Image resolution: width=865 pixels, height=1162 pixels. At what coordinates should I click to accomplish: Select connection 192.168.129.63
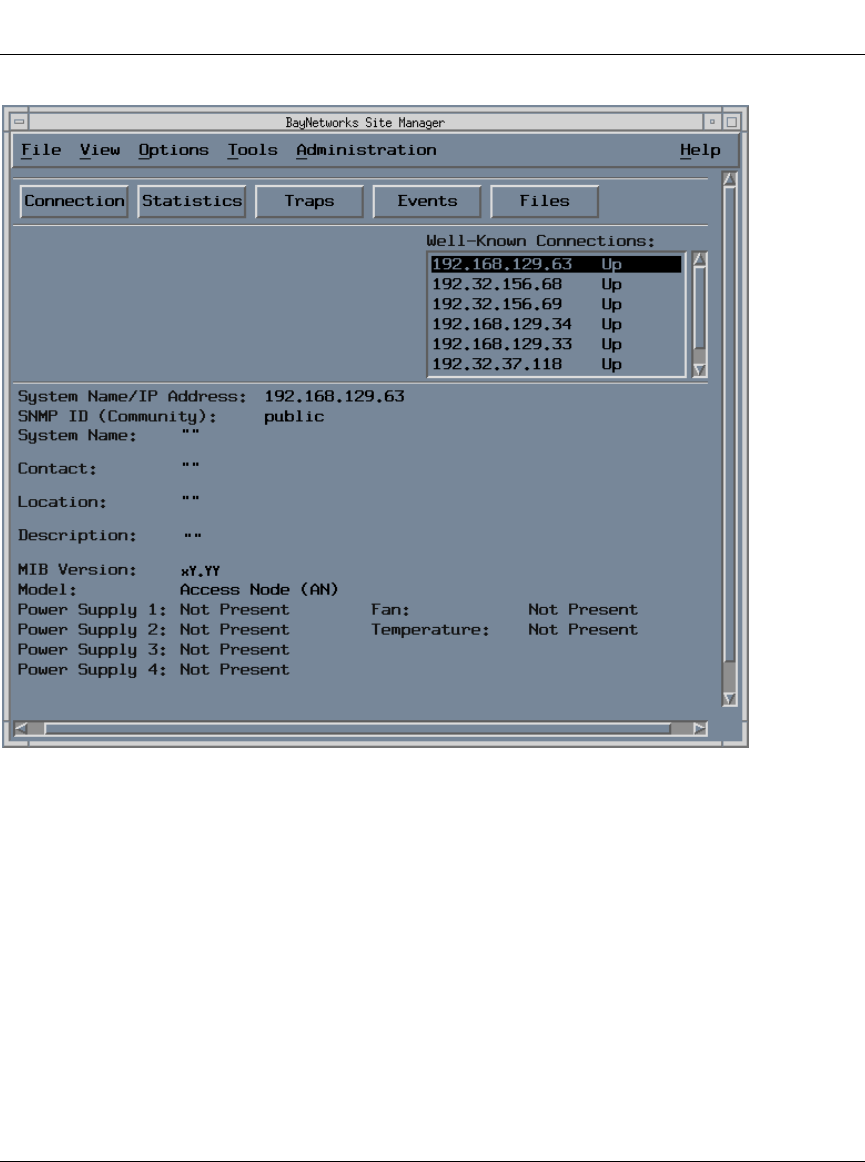point(556,265)
